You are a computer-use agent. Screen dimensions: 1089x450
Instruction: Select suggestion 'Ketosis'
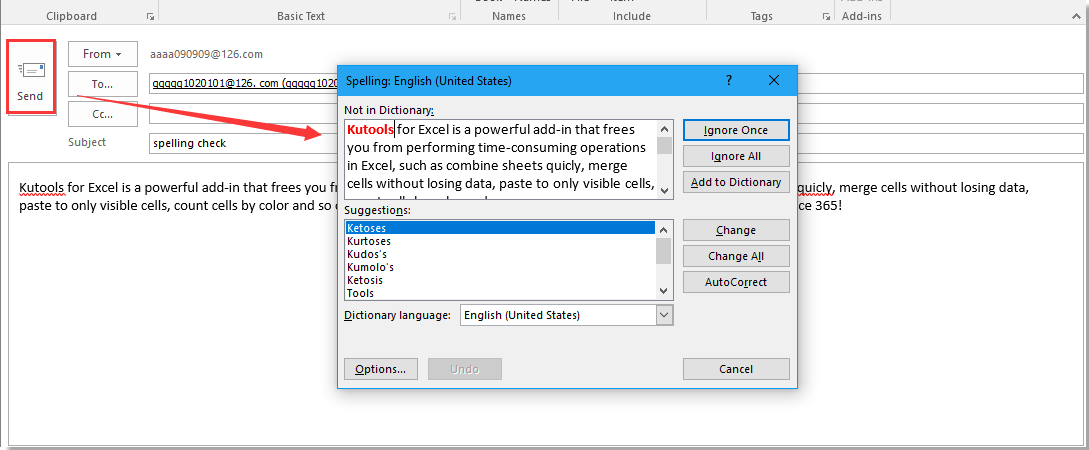click(x=500, y=280)
